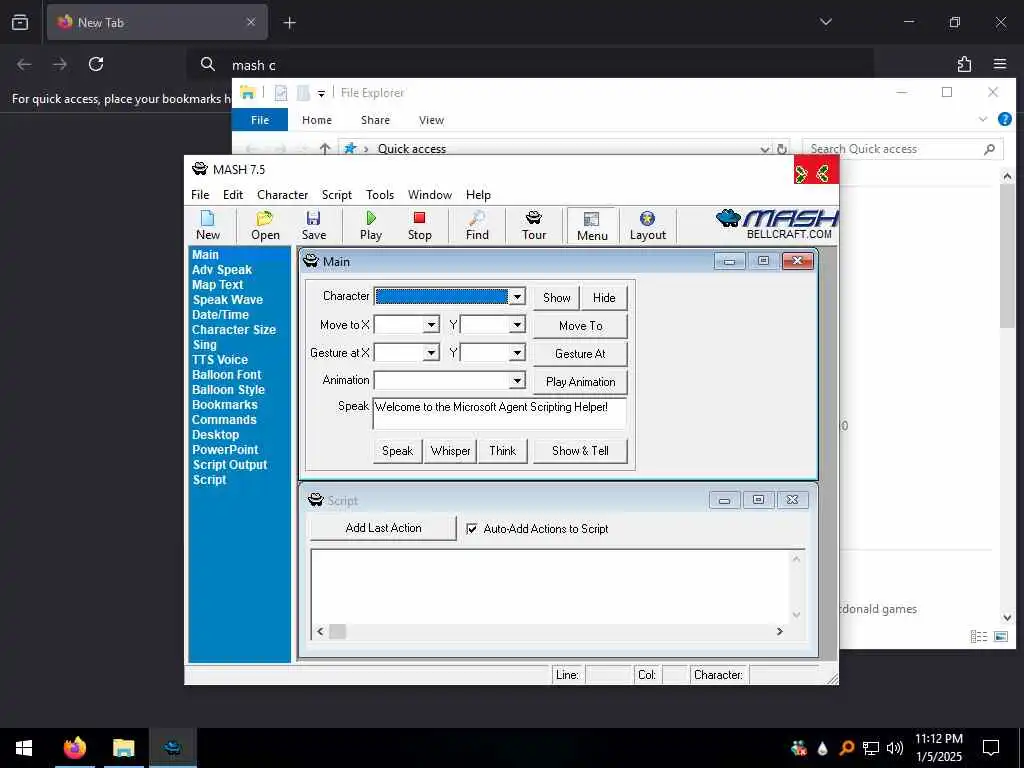Click the Hide character button
1024x768 pixels.
[604, 298]
